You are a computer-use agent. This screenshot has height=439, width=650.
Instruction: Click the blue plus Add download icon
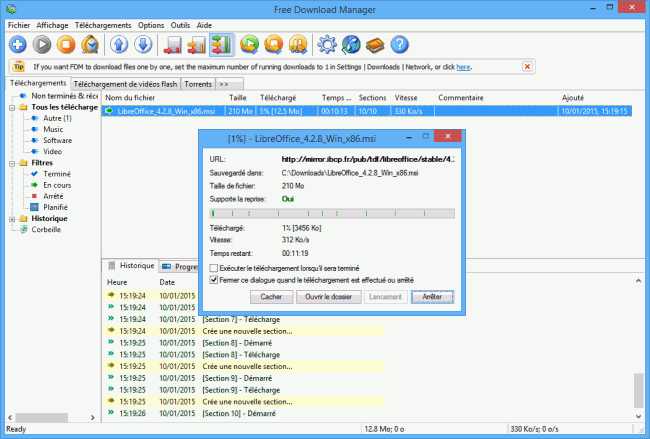tap(17, 44)
